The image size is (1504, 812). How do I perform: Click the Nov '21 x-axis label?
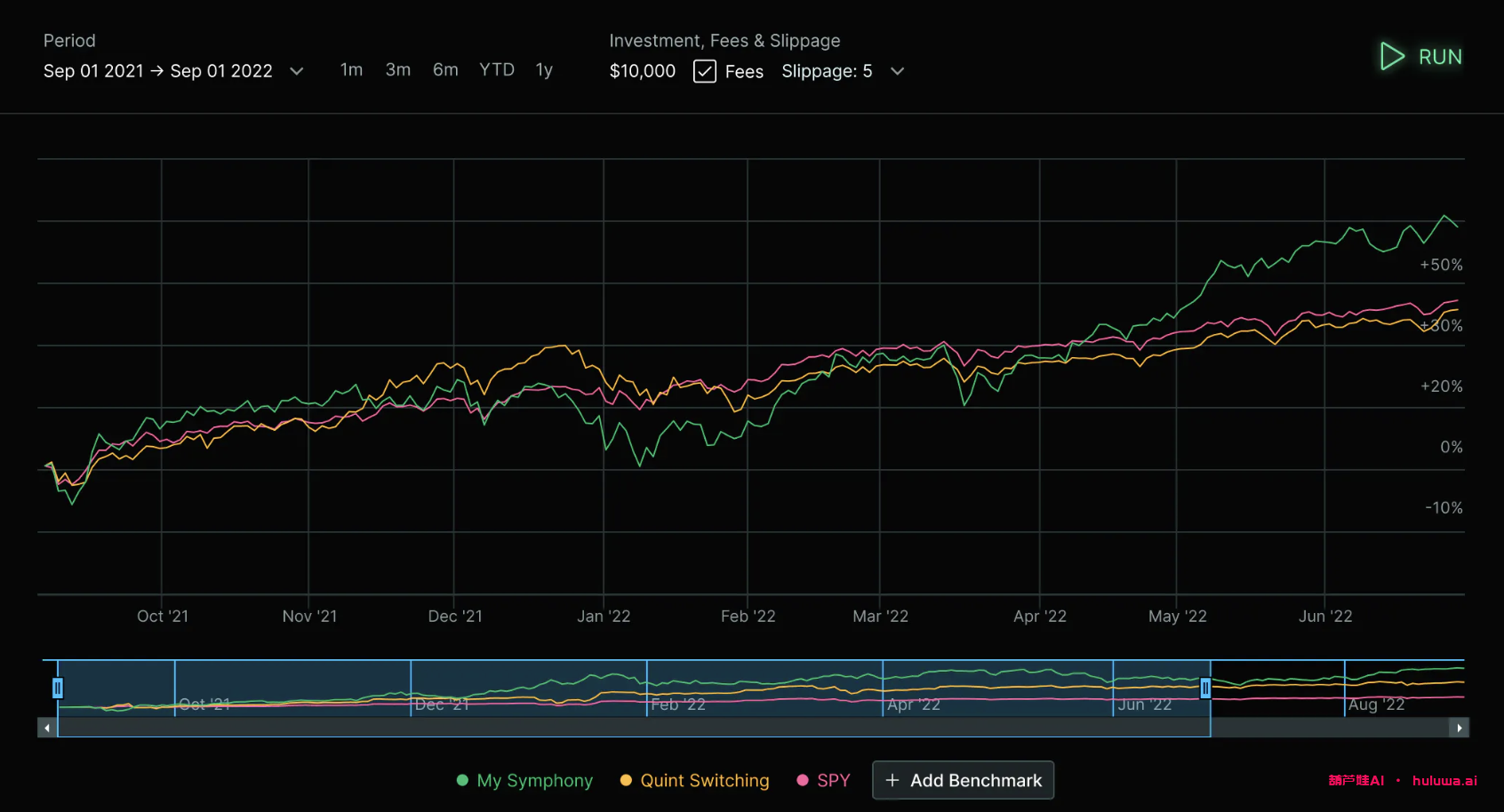point(309,617)
